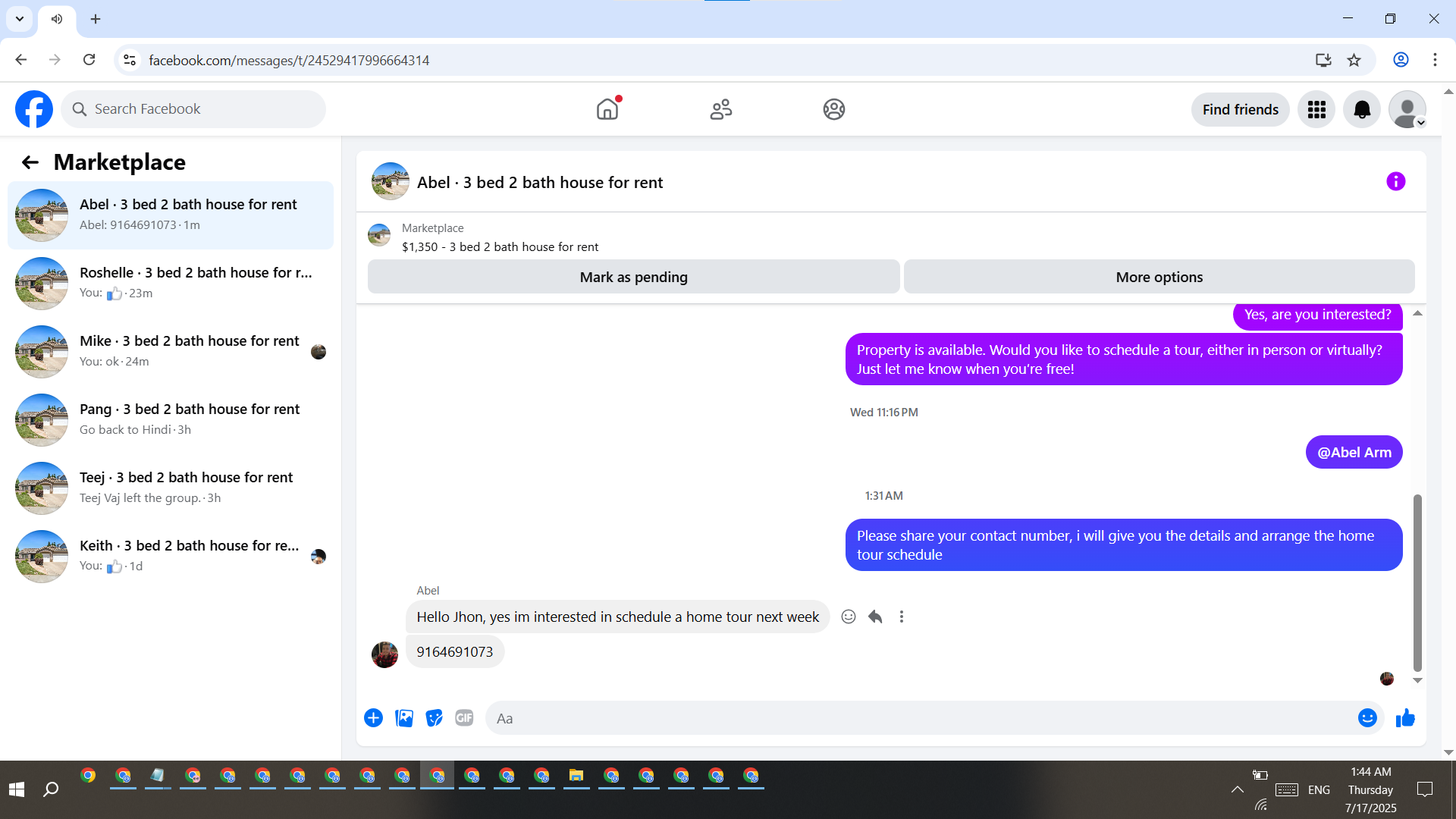Click the ENG language indicator
The image size is (1456, 819).
pos(1319,789)
